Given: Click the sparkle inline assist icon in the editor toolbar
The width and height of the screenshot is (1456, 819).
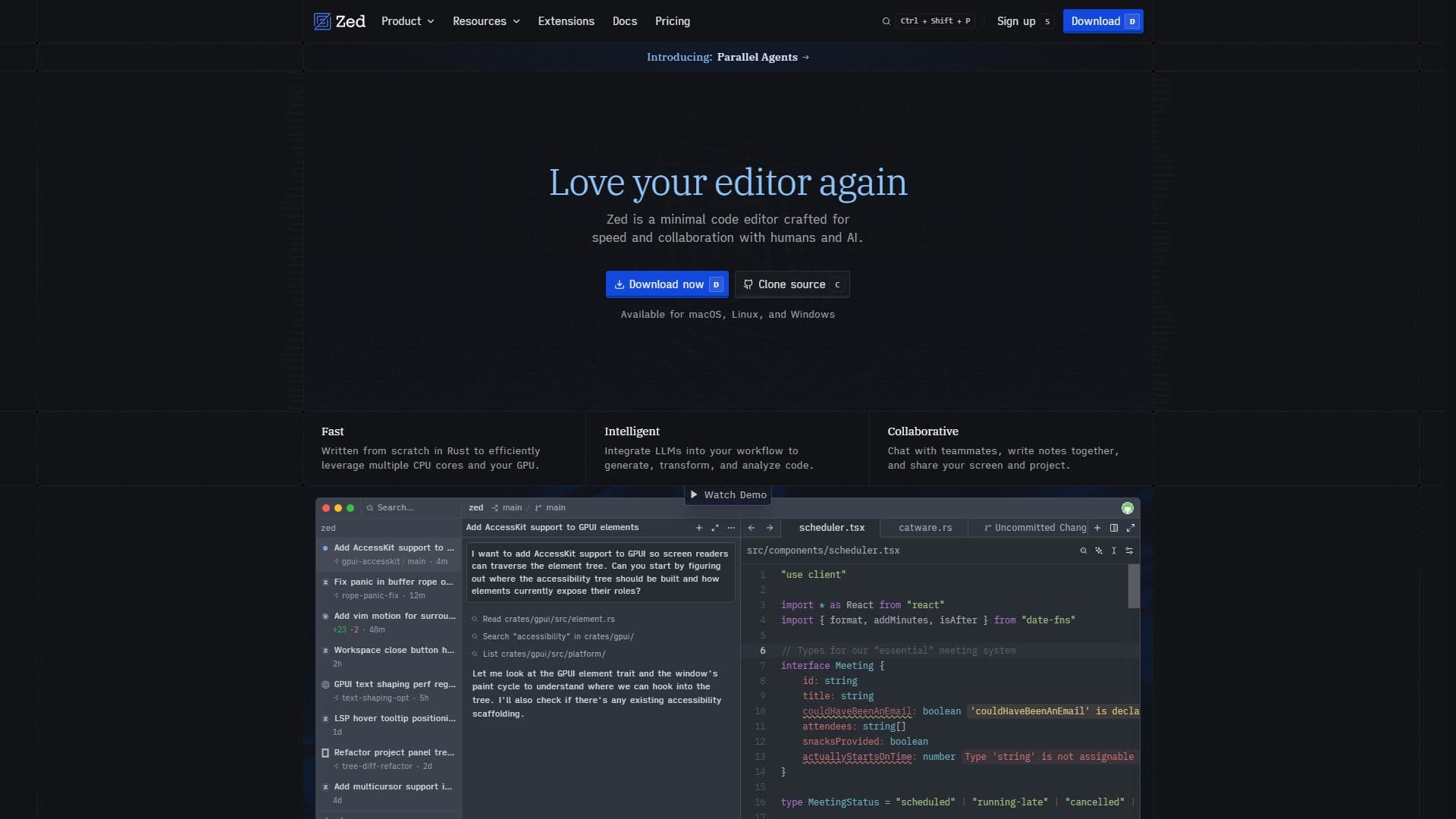Looking at the screenshot, I should [x=1098, y=551].
